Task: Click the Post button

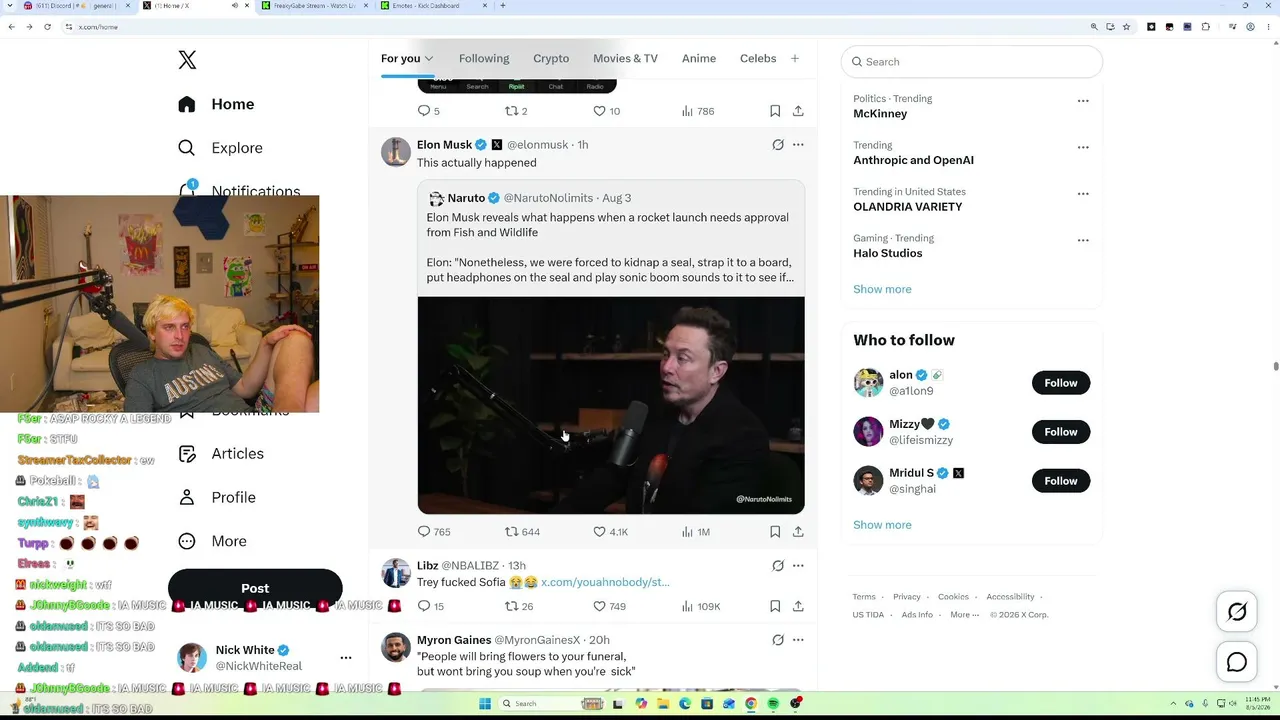Action: point(255,589)
